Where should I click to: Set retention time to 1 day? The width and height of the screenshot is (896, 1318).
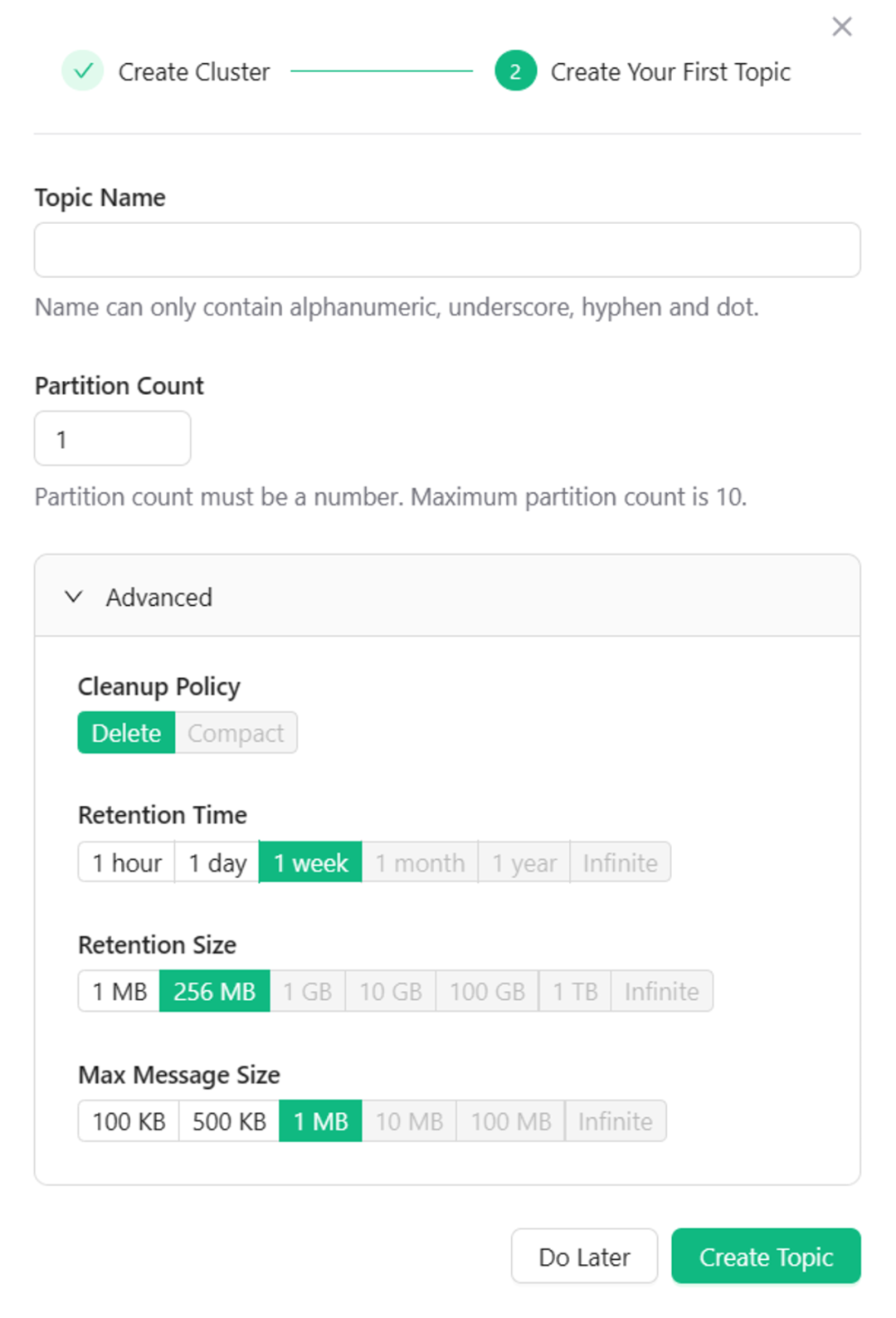(x=217, y=862)
